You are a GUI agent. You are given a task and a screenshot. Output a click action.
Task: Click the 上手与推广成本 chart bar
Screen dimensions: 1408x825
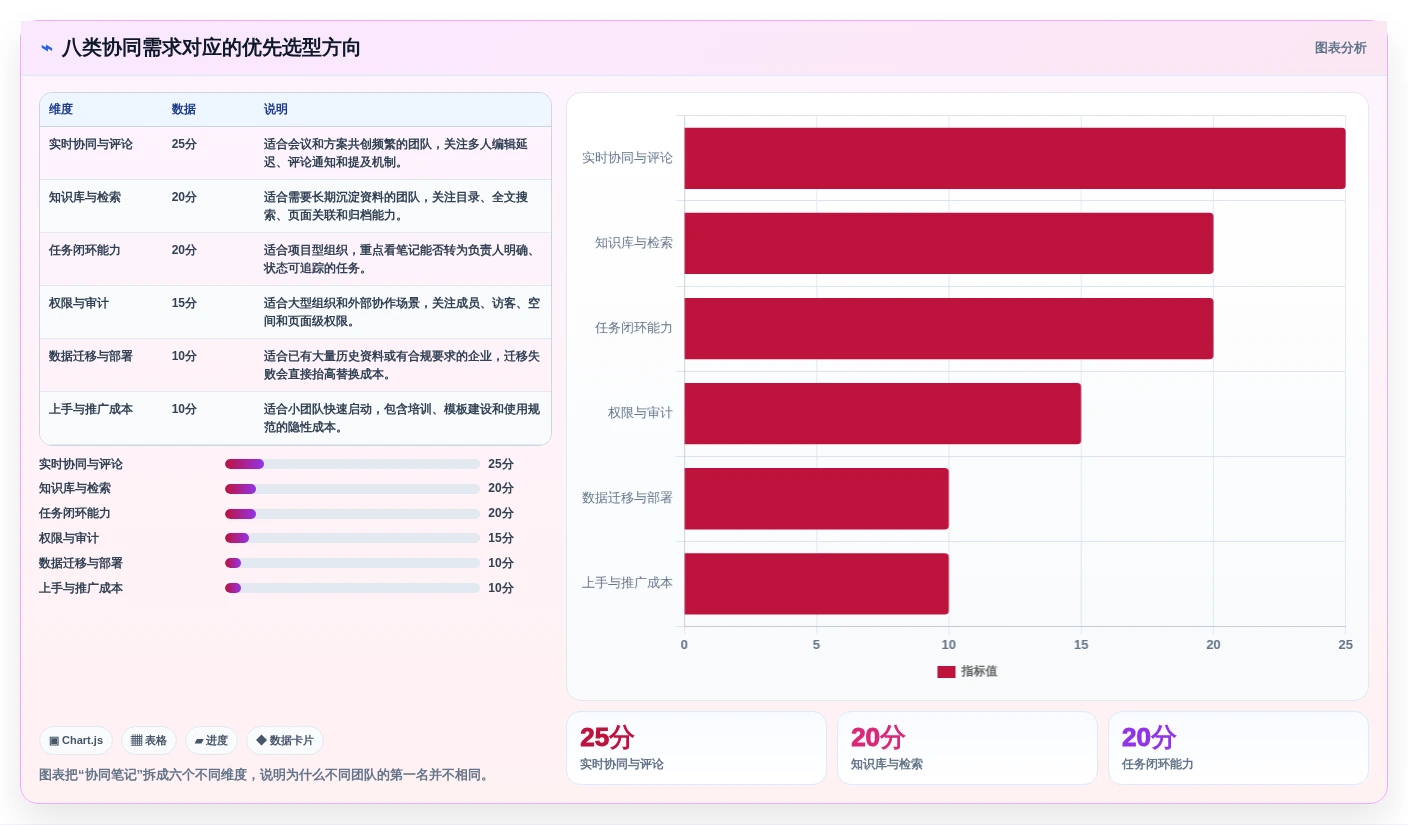(x=816, y=583)
